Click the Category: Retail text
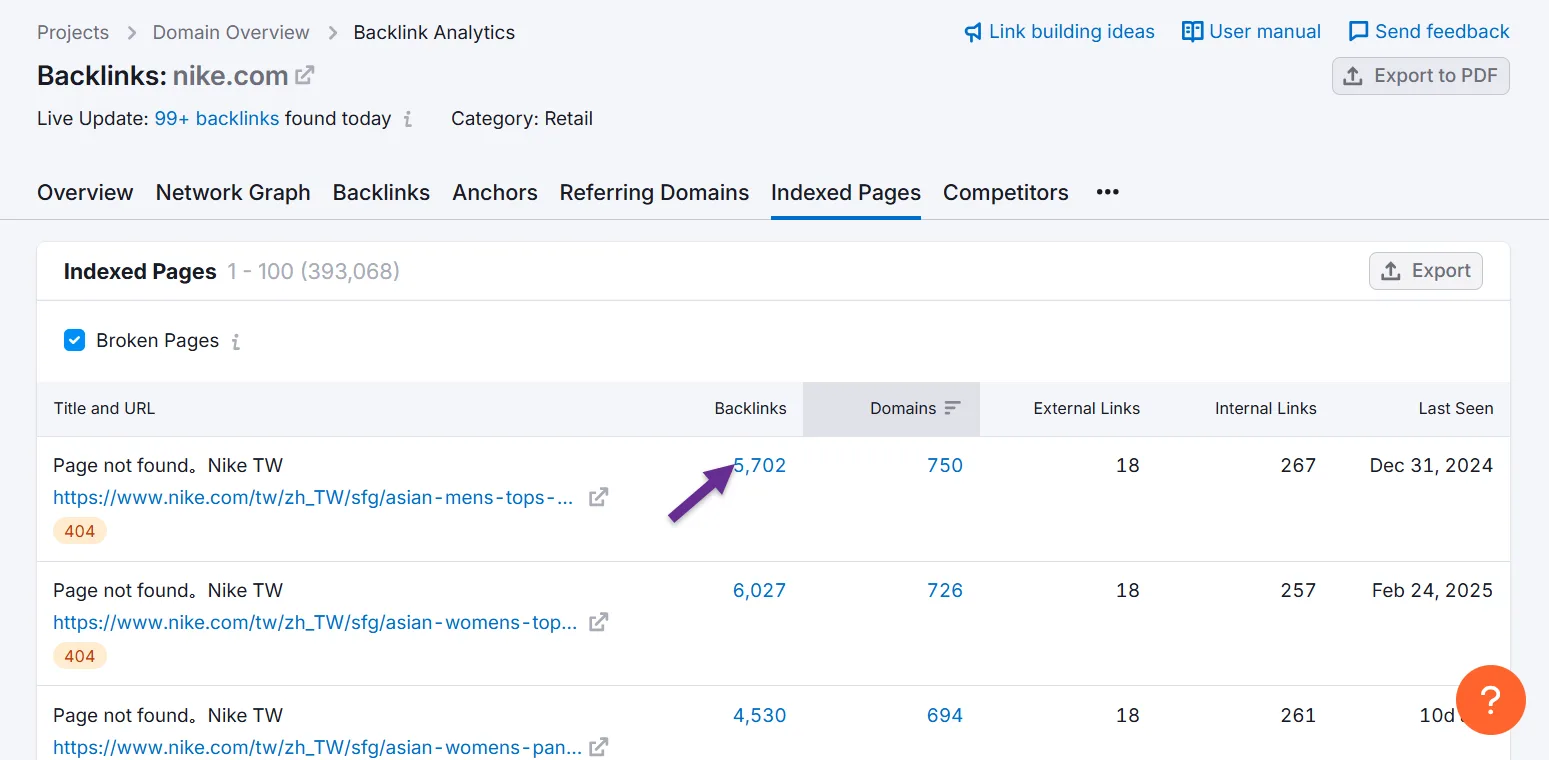Image resolution: width=1549 pixels, height=760 pixels. click(x=522, y=118)
